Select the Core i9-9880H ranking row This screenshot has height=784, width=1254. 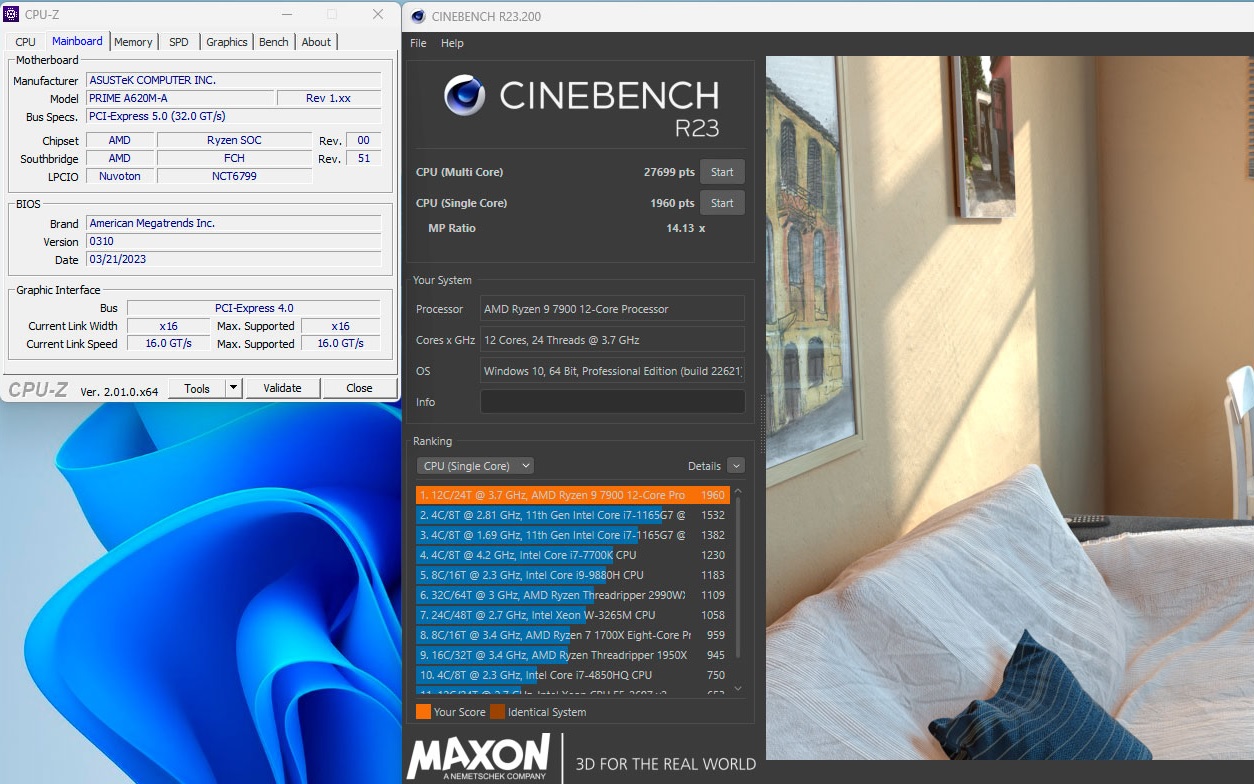point(573,575)
